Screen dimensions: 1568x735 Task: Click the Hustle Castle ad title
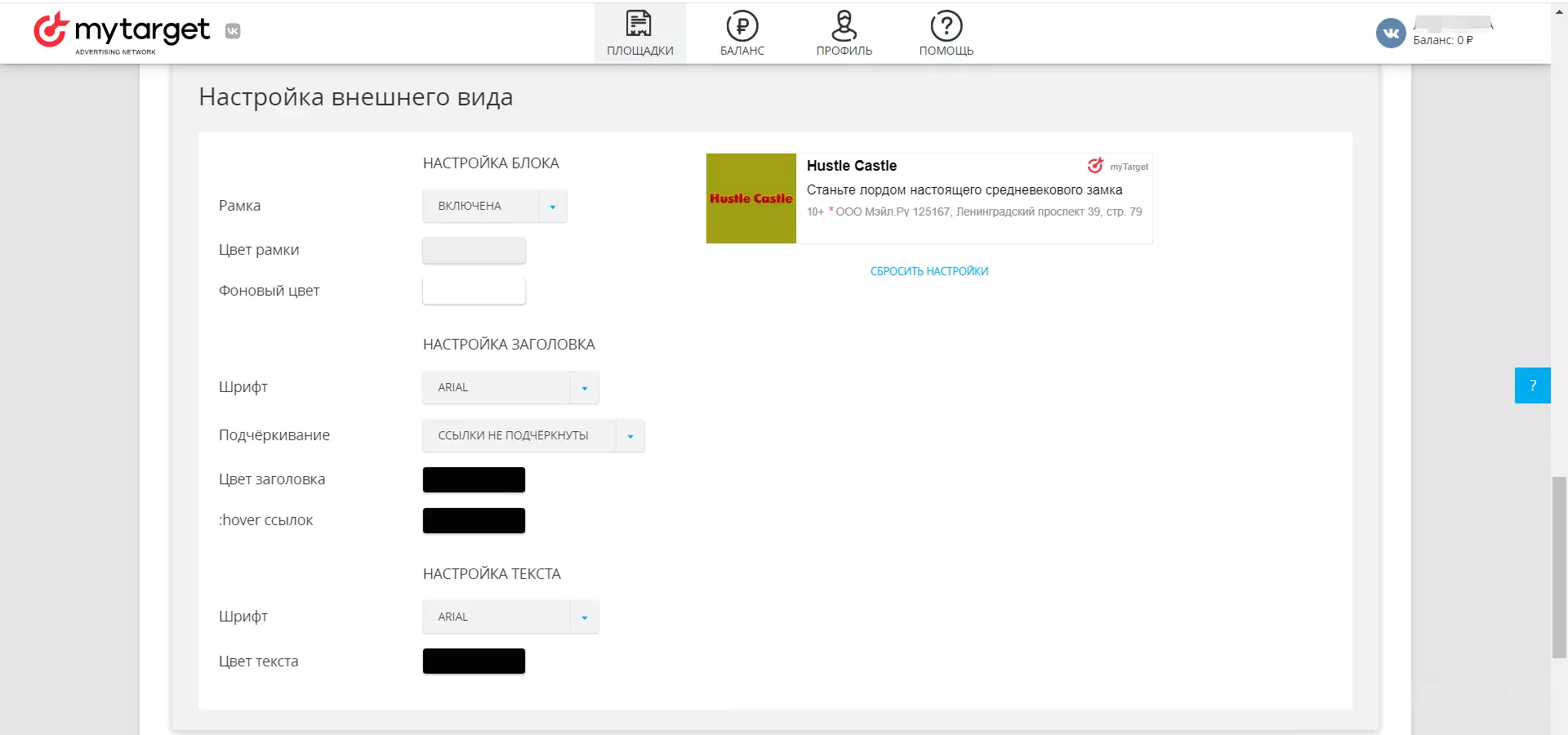tap(852, 166)
